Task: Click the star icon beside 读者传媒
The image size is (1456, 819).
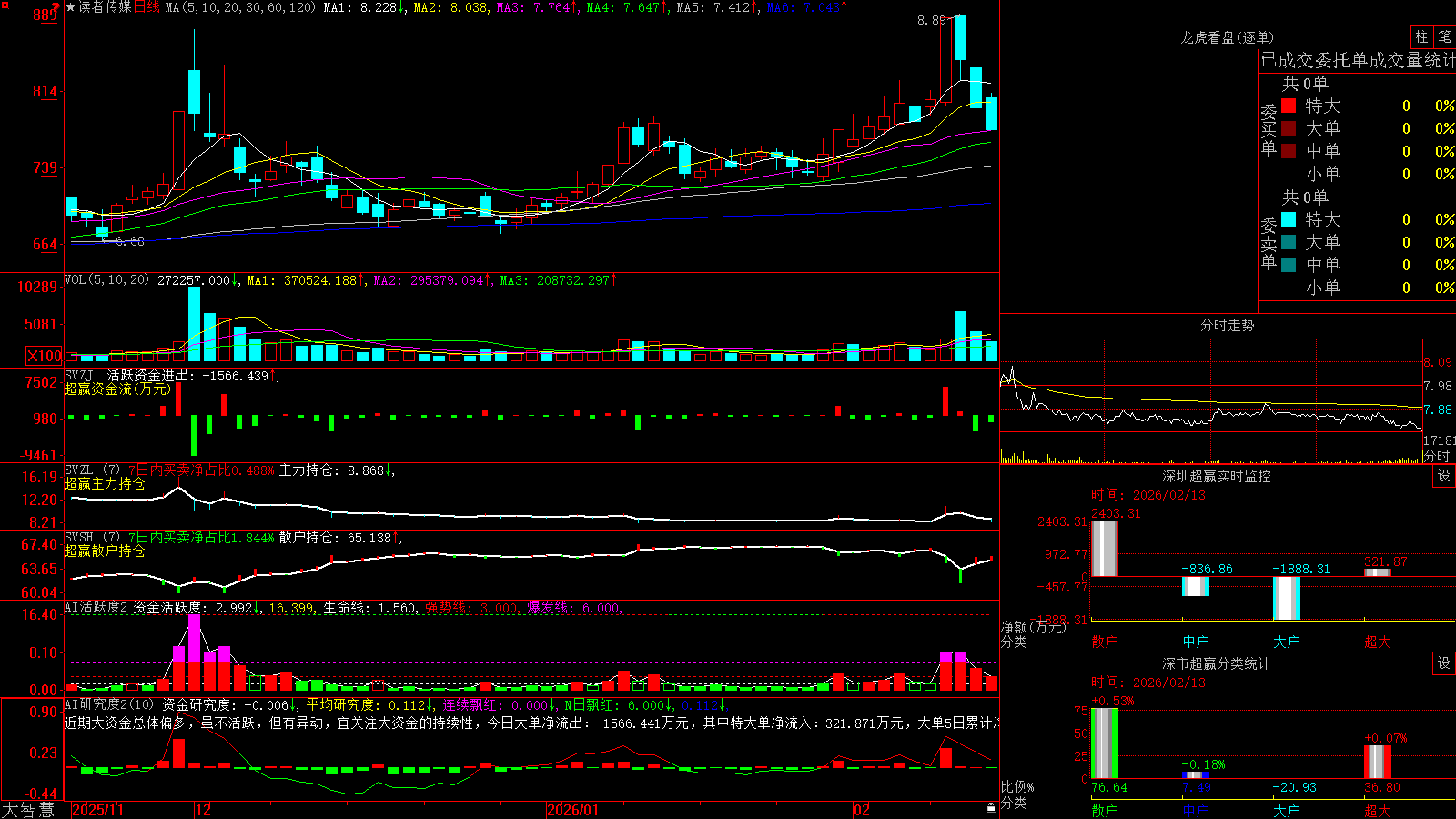Action: [x=70, y=7]
